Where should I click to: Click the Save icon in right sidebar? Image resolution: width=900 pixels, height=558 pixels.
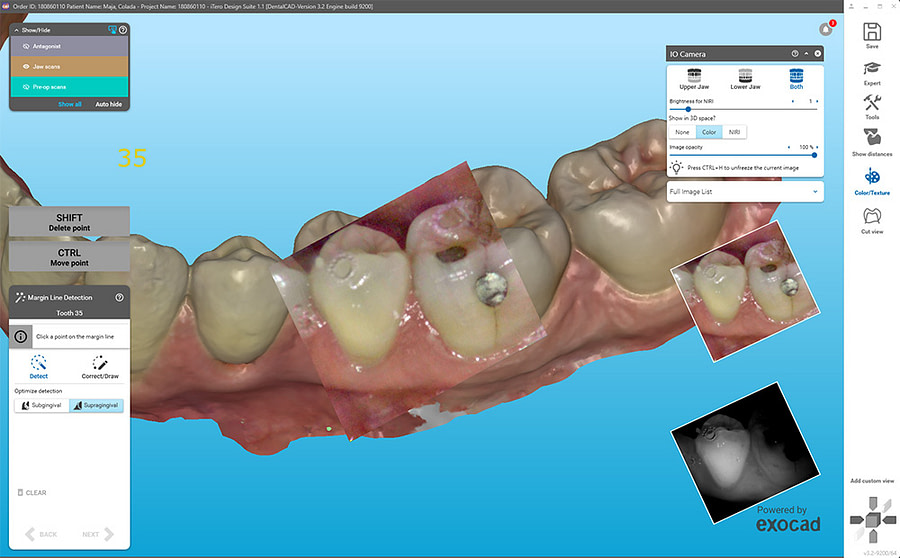coord(872,32)
